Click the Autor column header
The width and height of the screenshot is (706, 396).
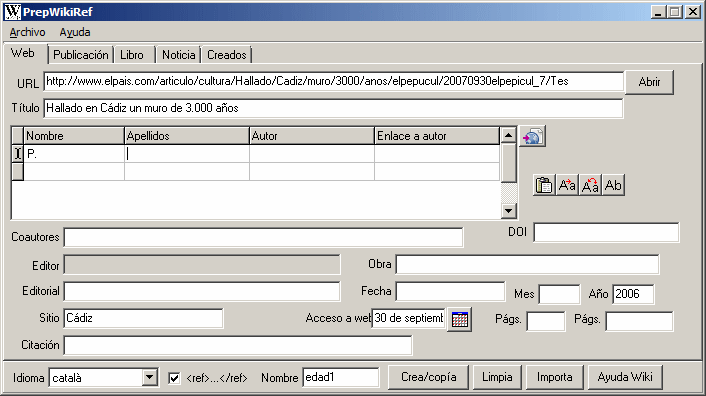(312, 136)
